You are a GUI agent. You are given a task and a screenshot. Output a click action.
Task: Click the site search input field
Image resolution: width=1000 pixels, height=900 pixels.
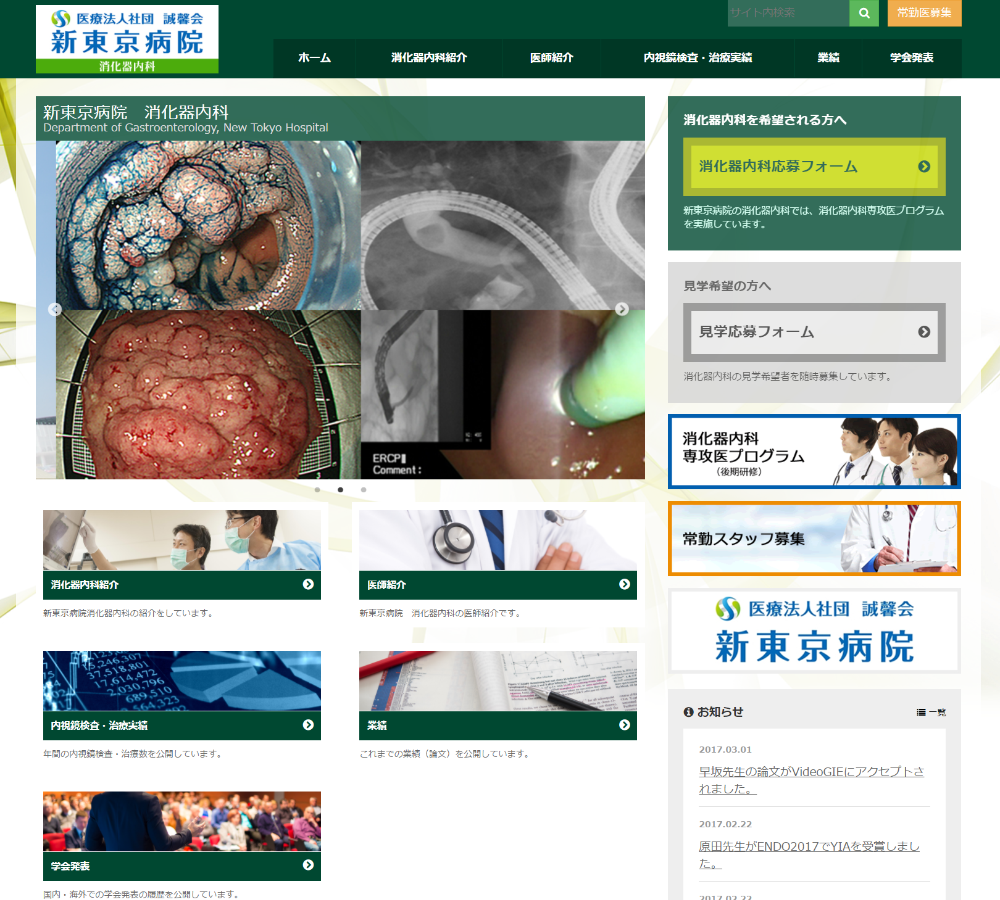(788, 13)
